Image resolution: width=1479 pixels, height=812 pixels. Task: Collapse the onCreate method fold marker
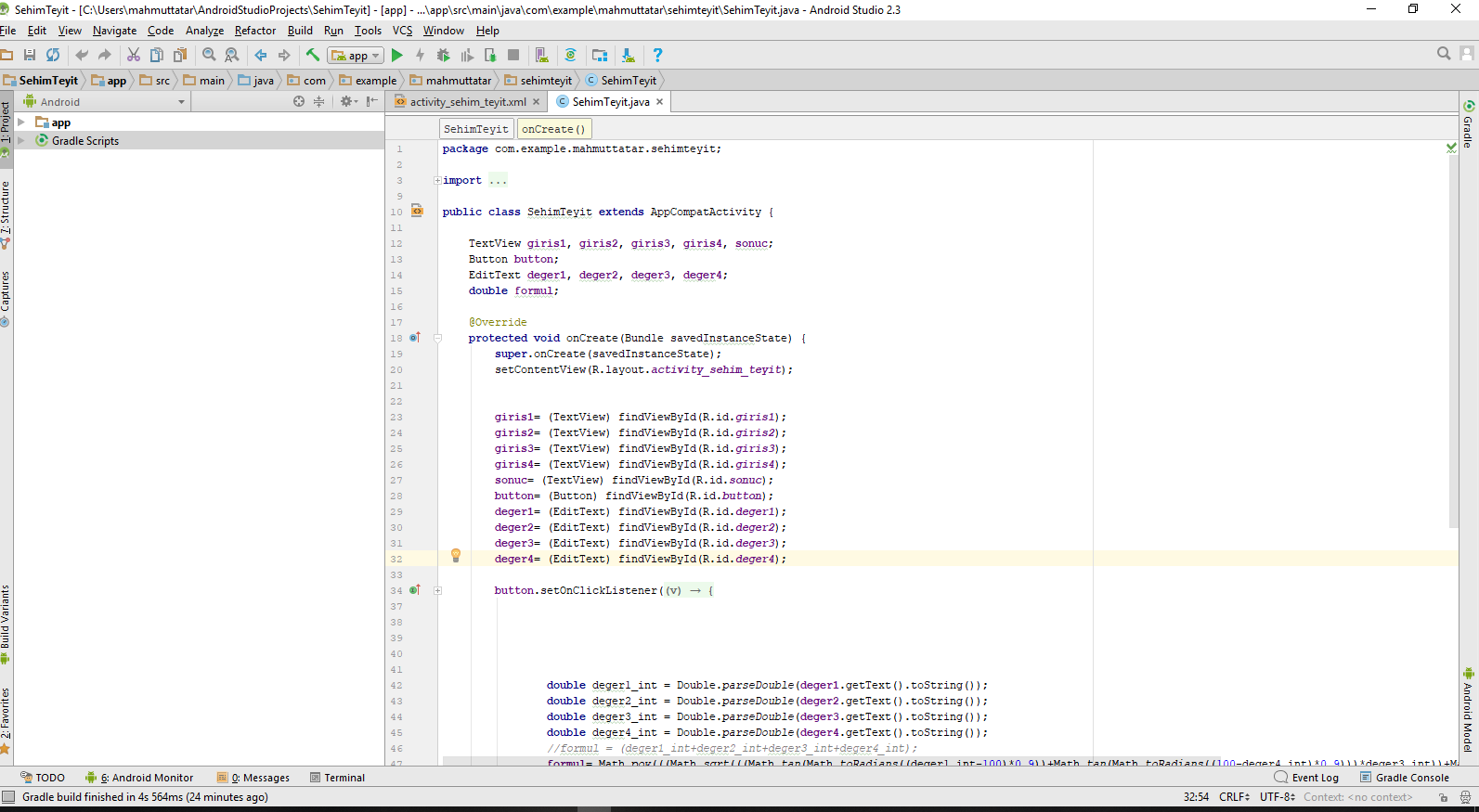(437, 339)
